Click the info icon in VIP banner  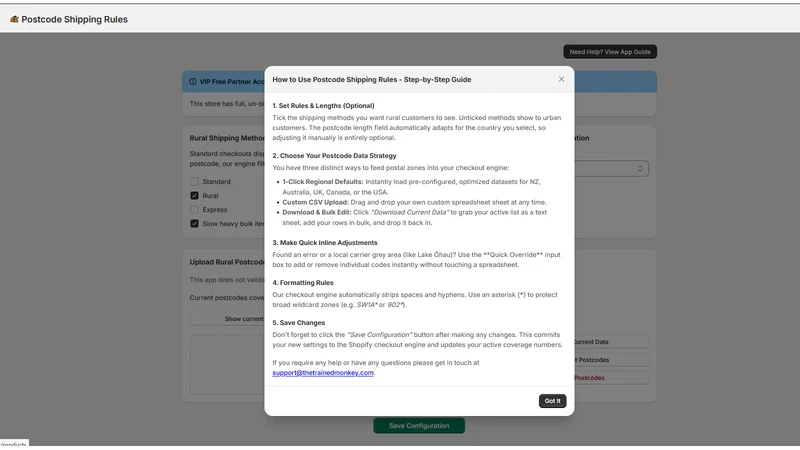(x=193, y=82)
